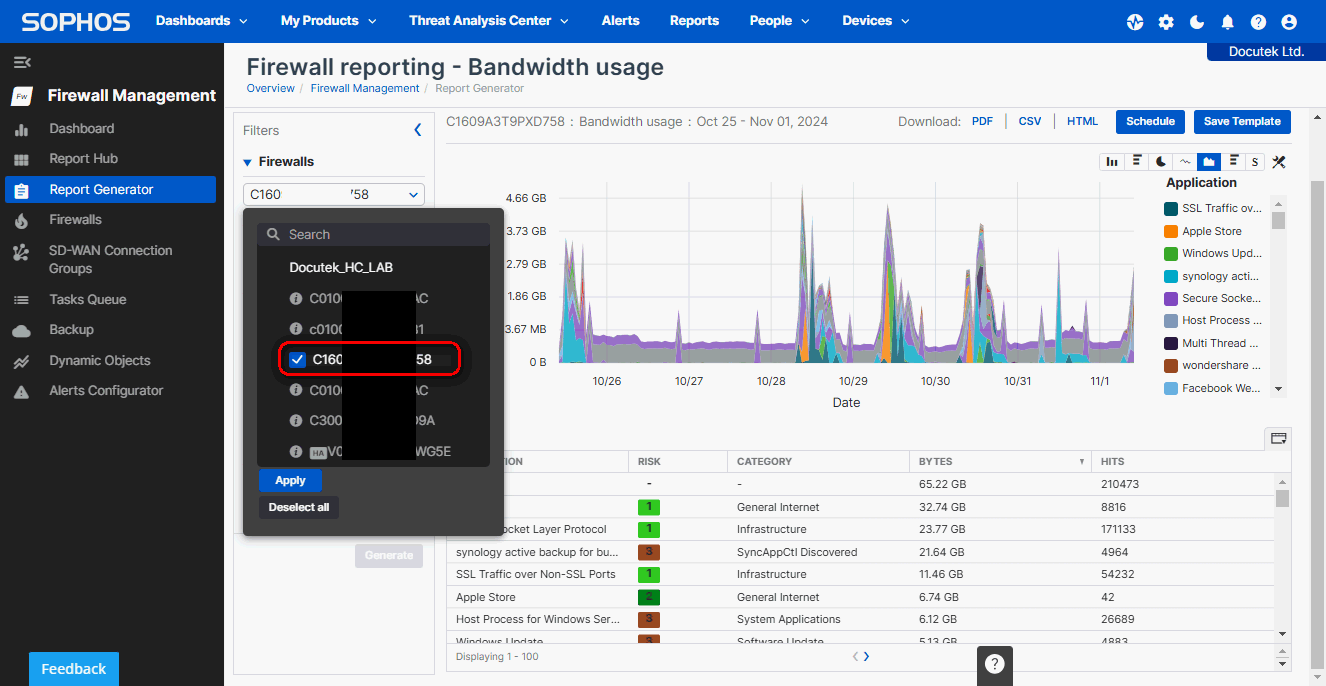1326x686 pixels.
Task: Open the notifications bell
Action: (x=1228, y=22)
